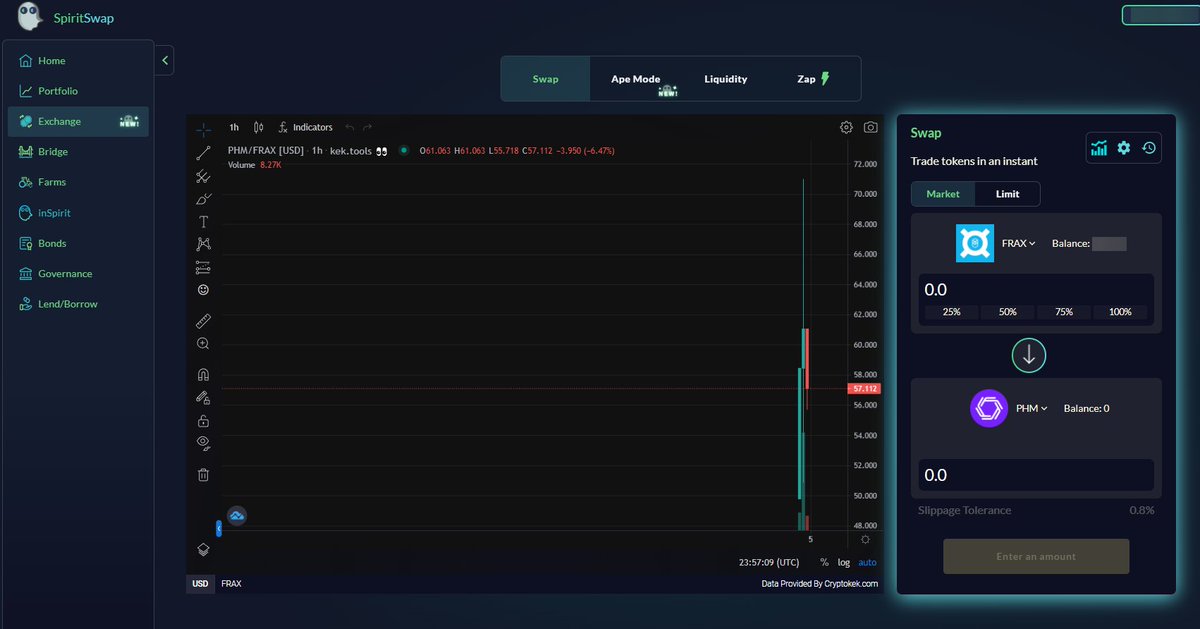Screen dimensions: 1200x629
Task: Open transaction history clock icon
Action: tap(1149, 148)
